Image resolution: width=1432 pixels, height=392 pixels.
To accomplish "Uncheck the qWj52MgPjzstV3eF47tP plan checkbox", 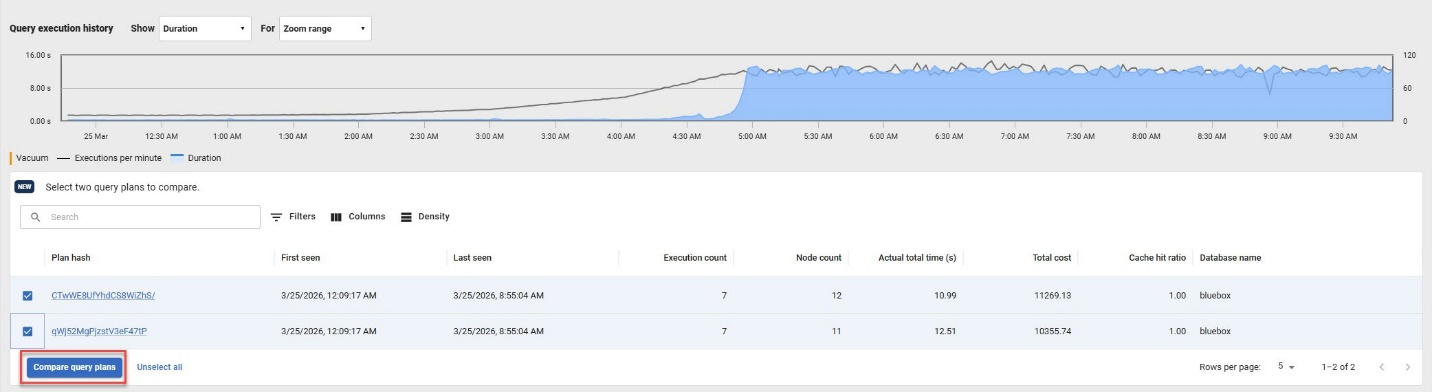I will (28, 332).
